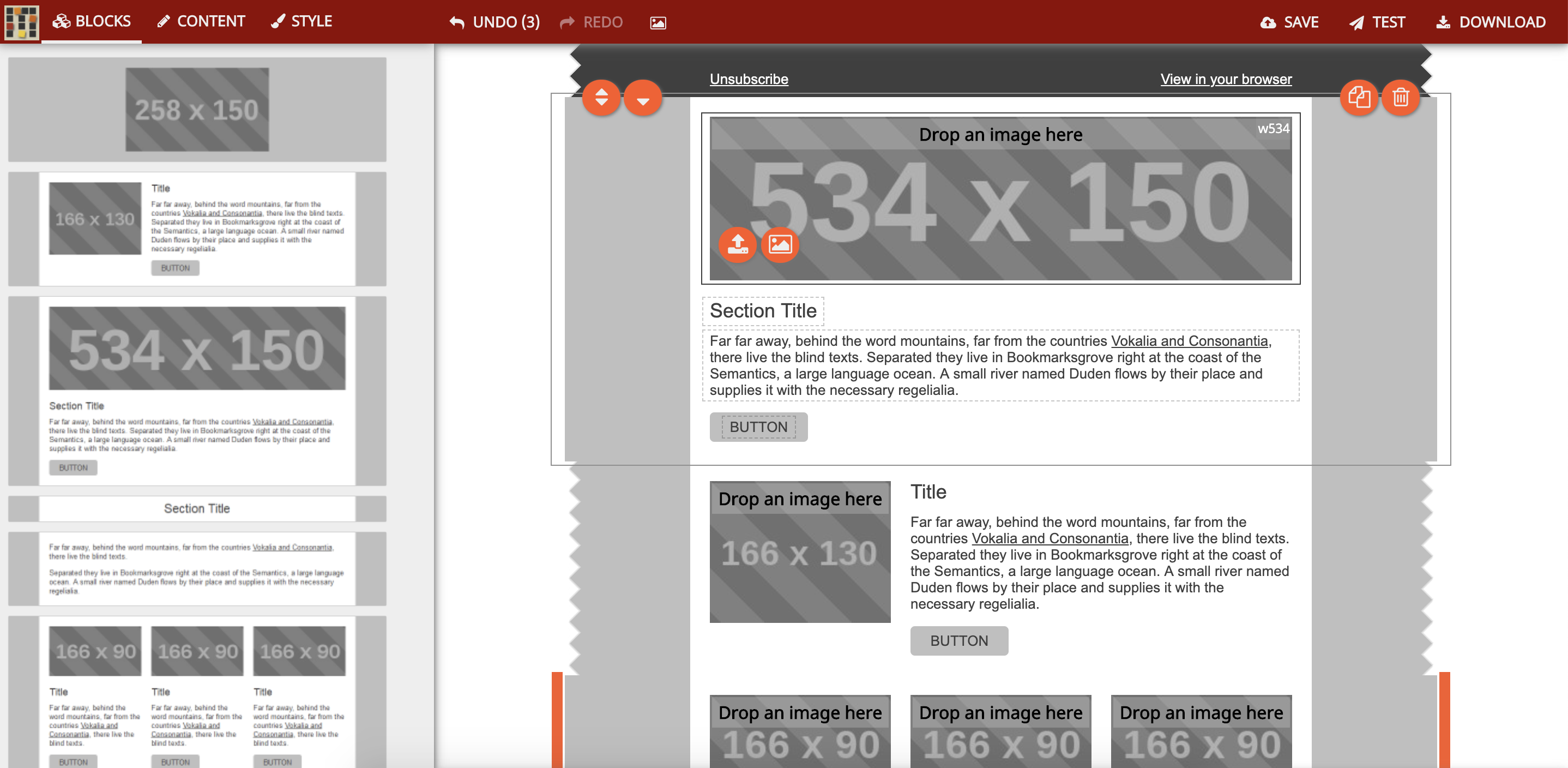Click the block move up/down handle
The width and height of the screenshot is (1568, 768).
pos(601,98)
